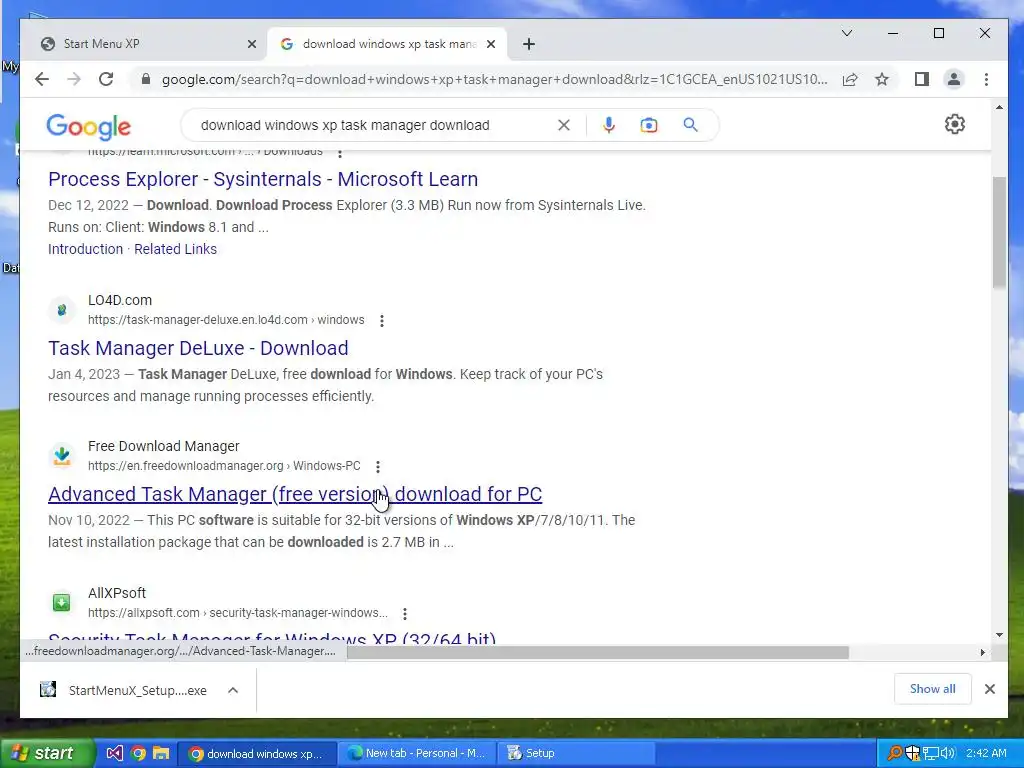
Task: Click the 2:42 AM clock
Action: pyautogui.click(x=986, y=753)
